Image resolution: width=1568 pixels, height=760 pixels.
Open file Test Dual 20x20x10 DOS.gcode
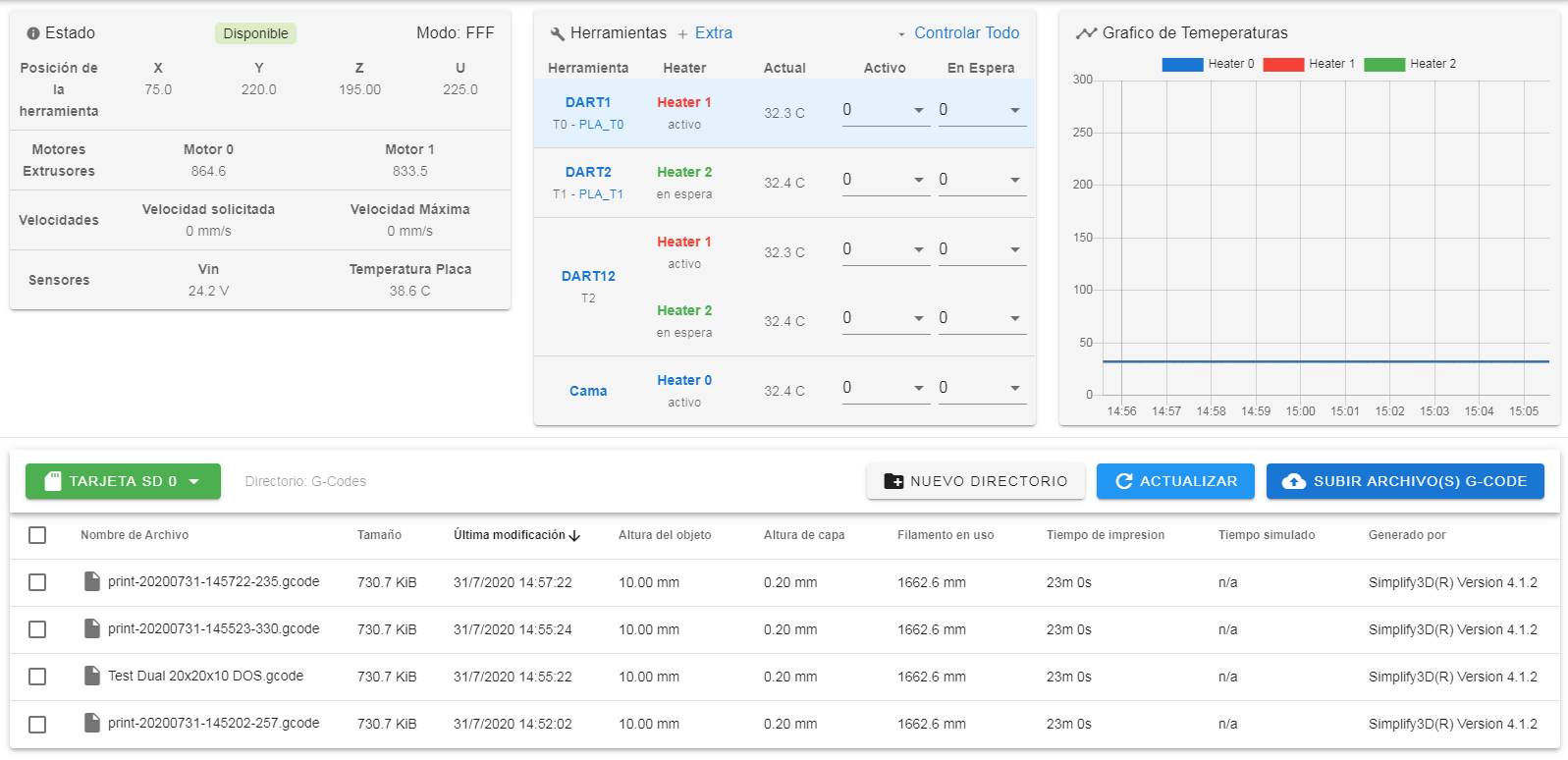click(205, 676)
